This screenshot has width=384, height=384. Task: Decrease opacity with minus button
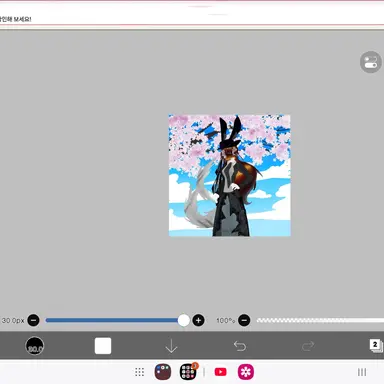pyautogui.click(x=244, y=320)
